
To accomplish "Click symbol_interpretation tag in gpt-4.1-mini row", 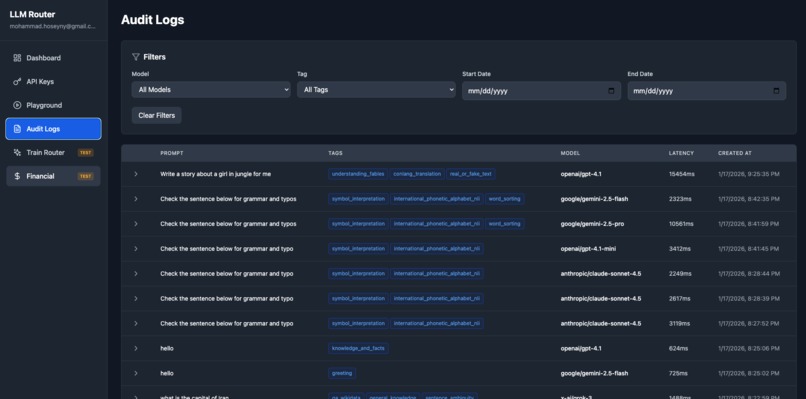I will click(358, 249).
